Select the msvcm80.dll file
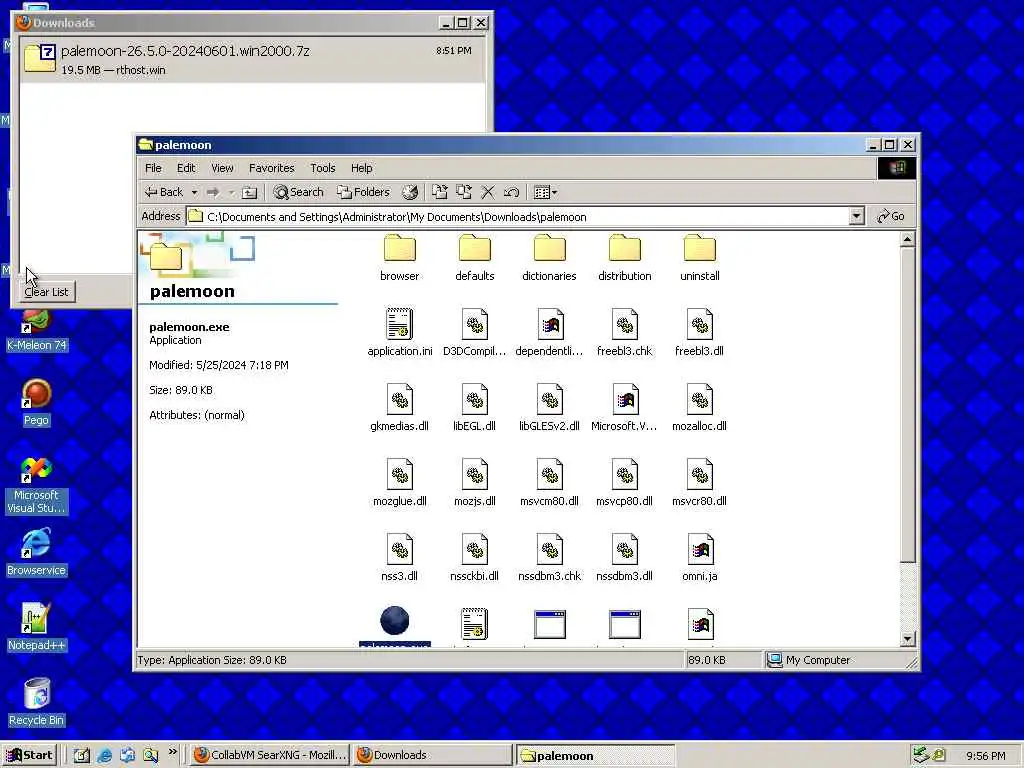Screen dimensions: 1024x768 pyautogui.click(x=549, y=483)
